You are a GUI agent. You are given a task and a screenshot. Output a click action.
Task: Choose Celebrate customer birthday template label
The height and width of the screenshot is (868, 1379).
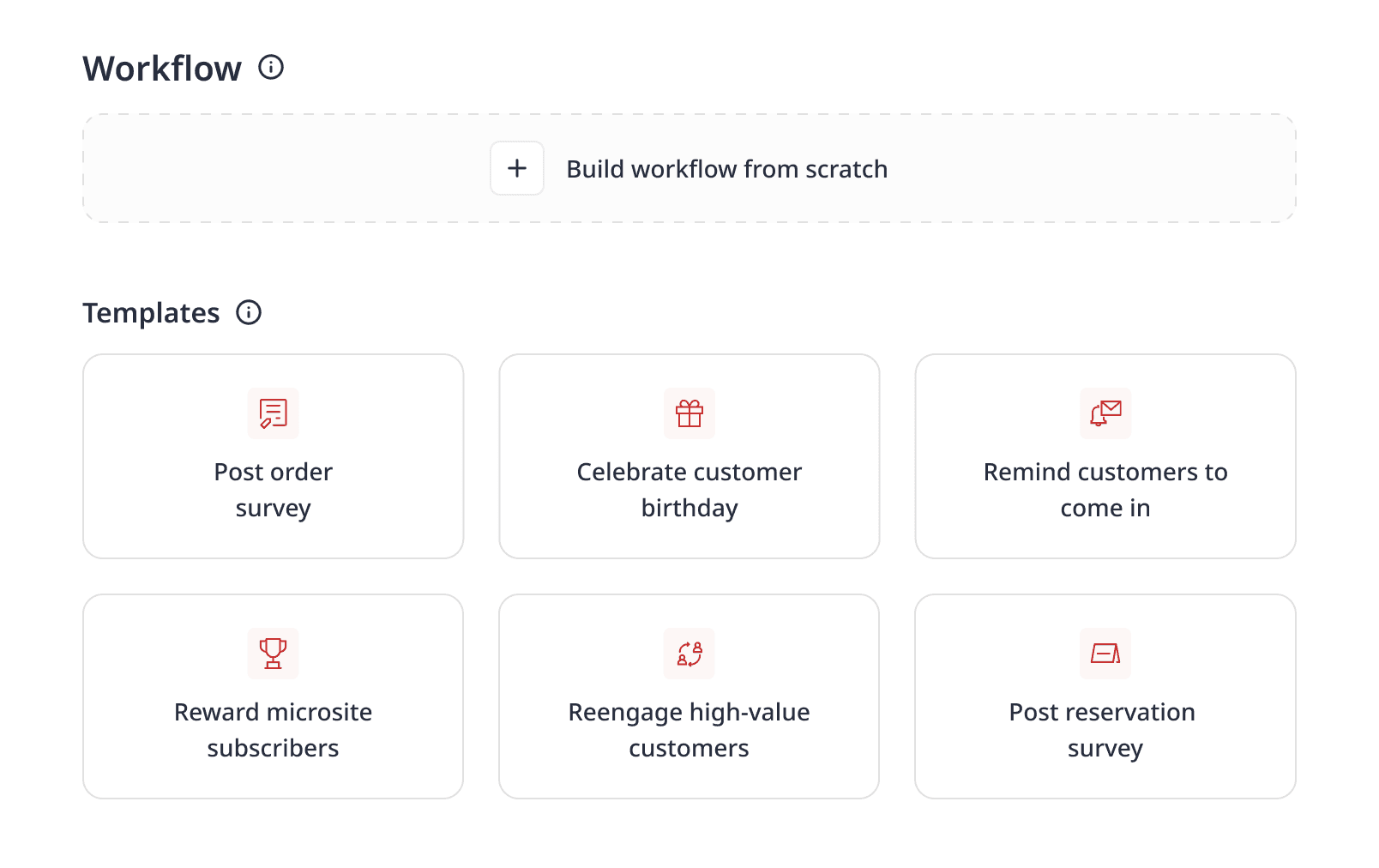[x=689, y=490]
